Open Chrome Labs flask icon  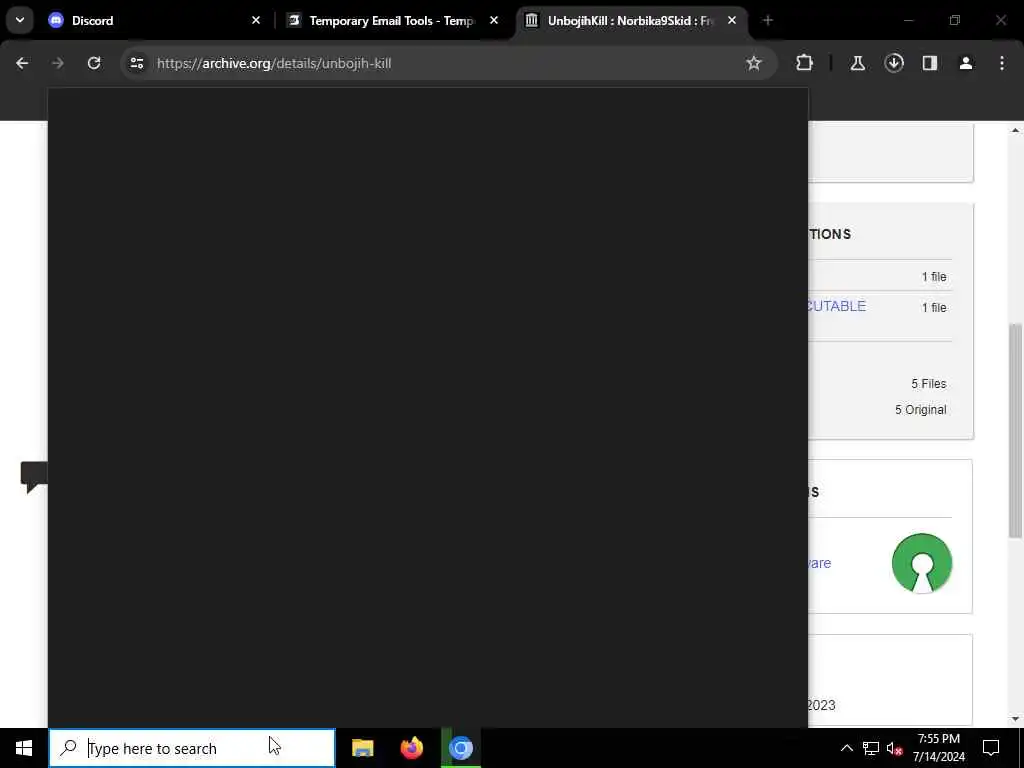point(857,63)
